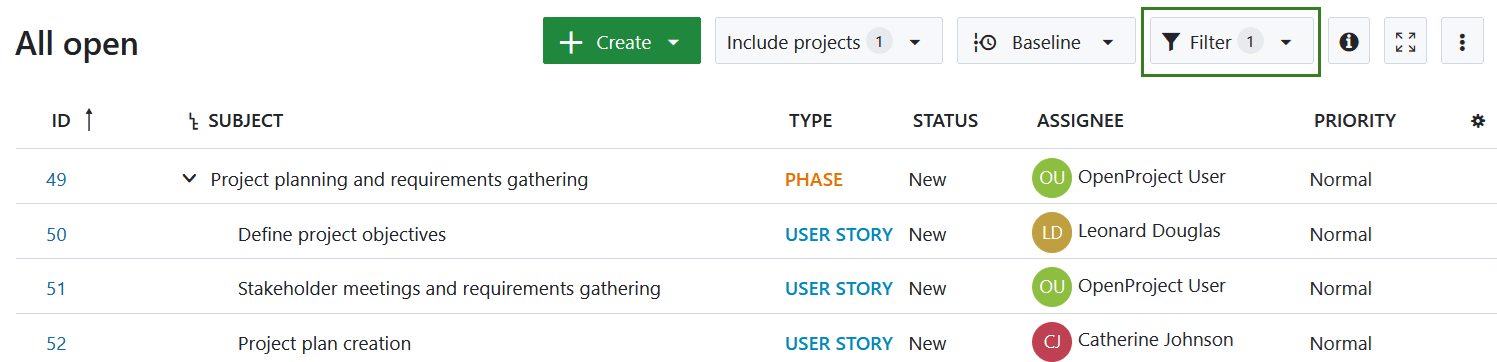Open the Create dropdown arrow

tap(674, 42)
